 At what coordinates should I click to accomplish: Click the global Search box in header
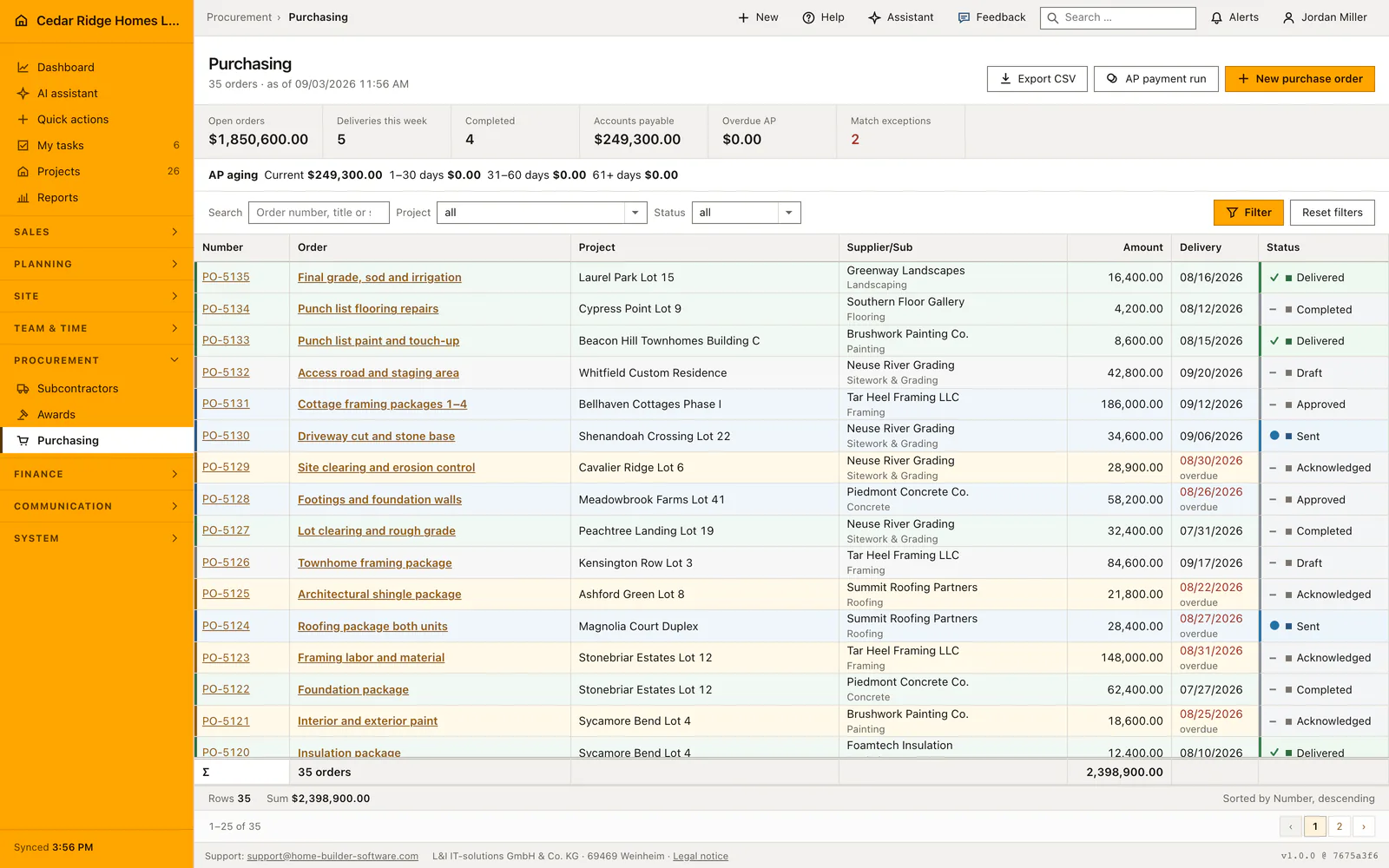pyautogui.click(x=1118, y=17)
